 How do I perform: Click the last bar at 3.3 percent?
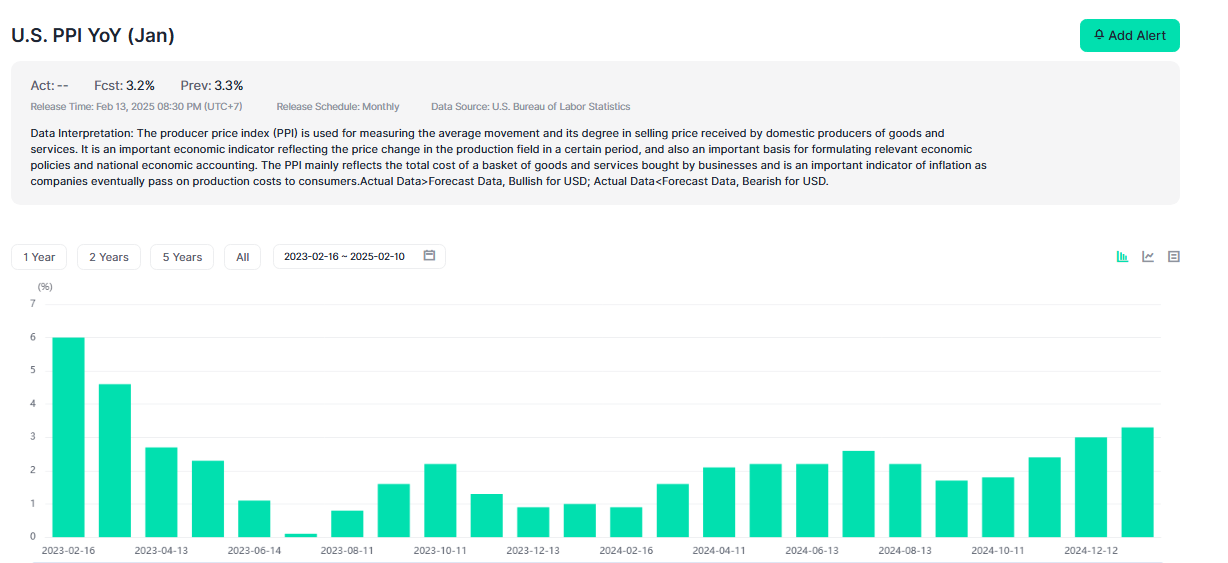(1137, 482)
